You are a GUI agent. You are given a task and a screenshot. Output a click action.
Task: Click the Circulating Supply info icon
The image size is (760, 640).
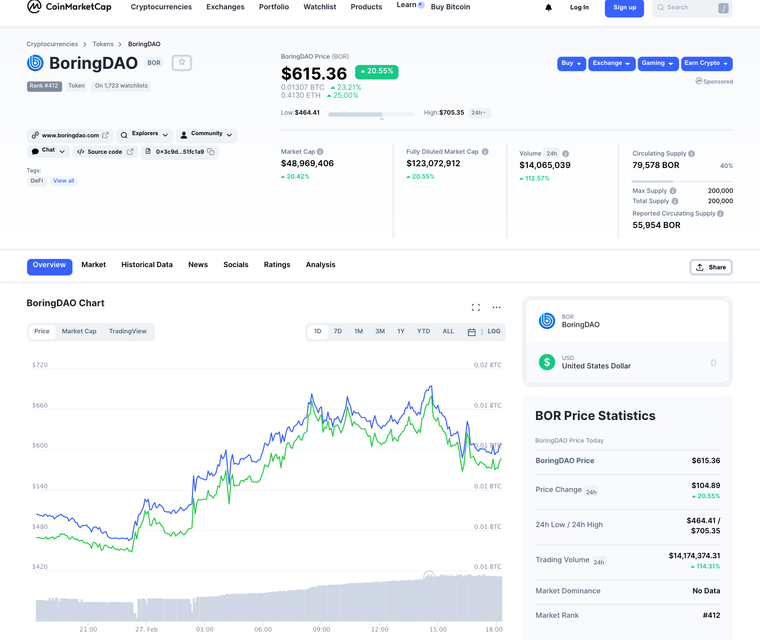tap(692, 154)
